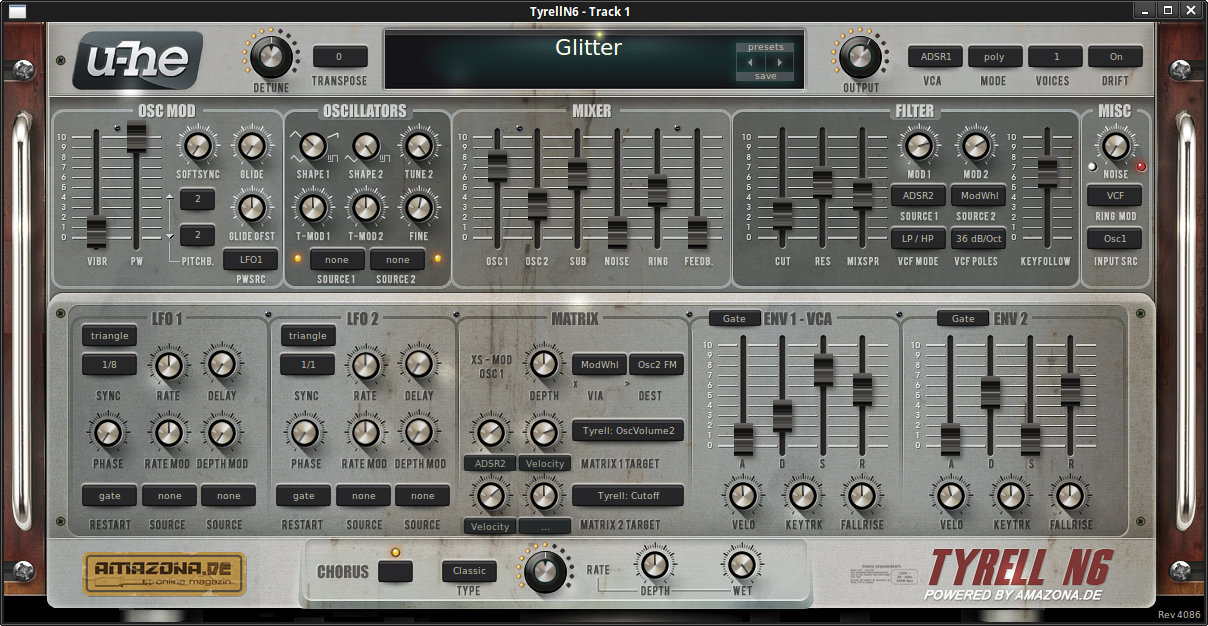The width and height of the screenshot is (1208, 626).
Task: Click the VIBR slider in OSC MOD
Action: tap(96, 231)
